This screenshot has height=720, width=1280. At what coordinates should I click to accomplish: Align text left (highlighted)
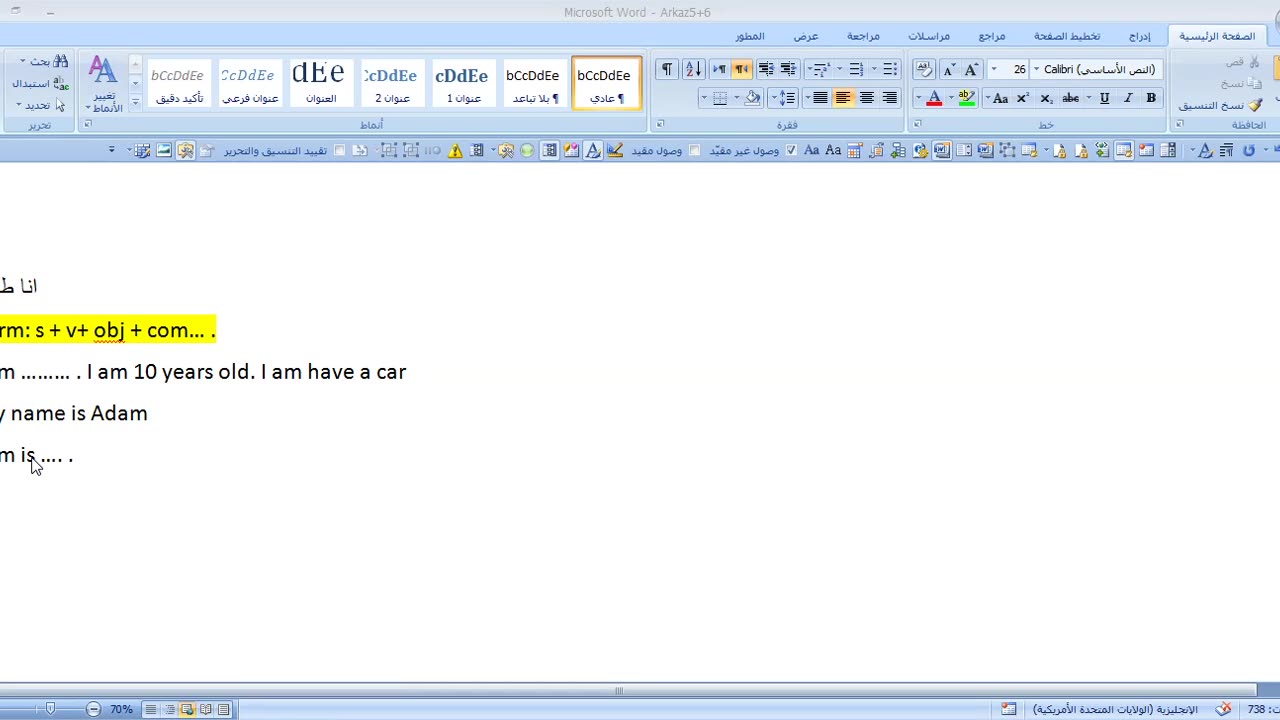point(844,98)
